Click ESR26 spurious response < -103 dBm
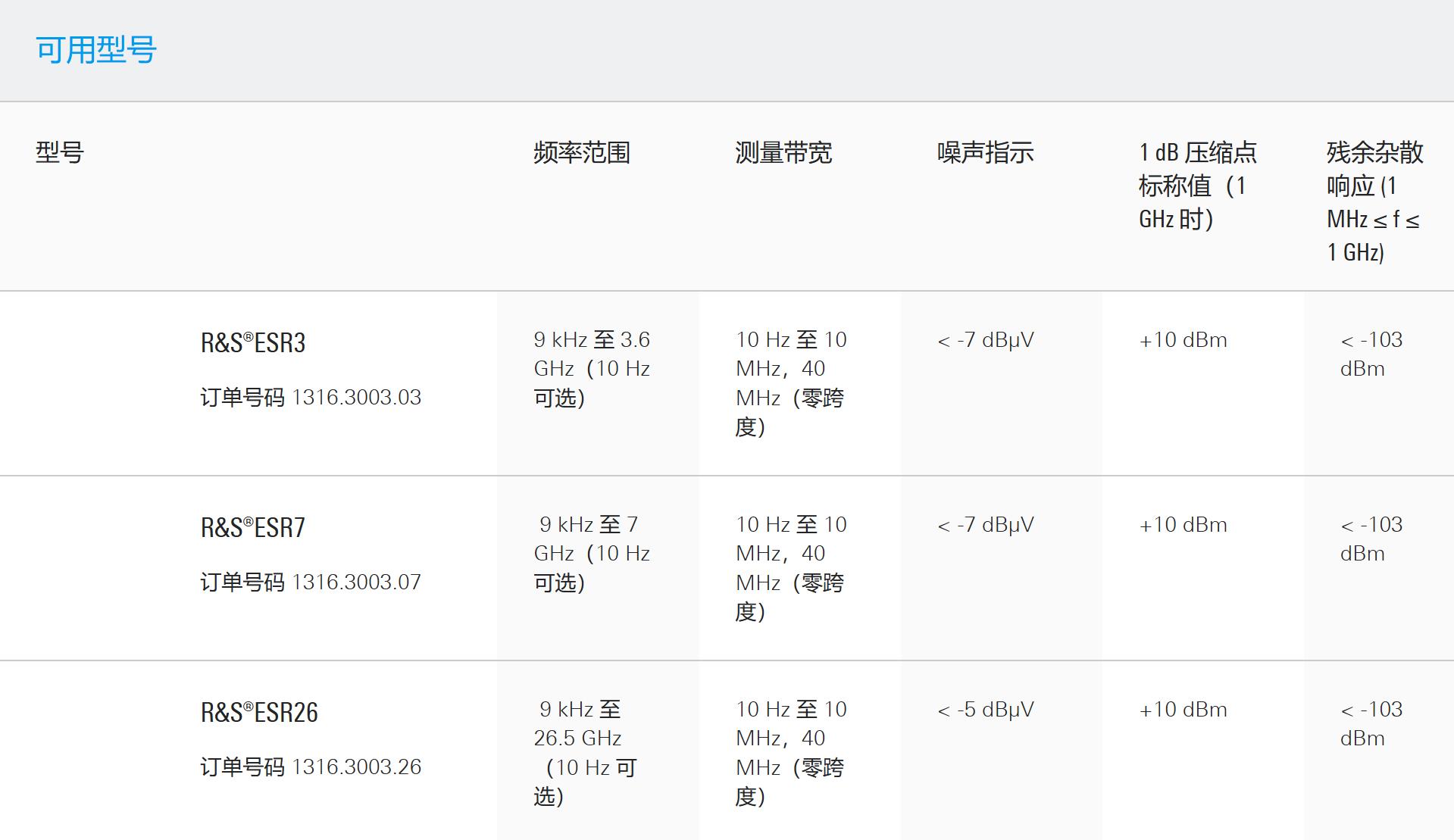This screenshot has height=840, width=1454. point(1371,724)
